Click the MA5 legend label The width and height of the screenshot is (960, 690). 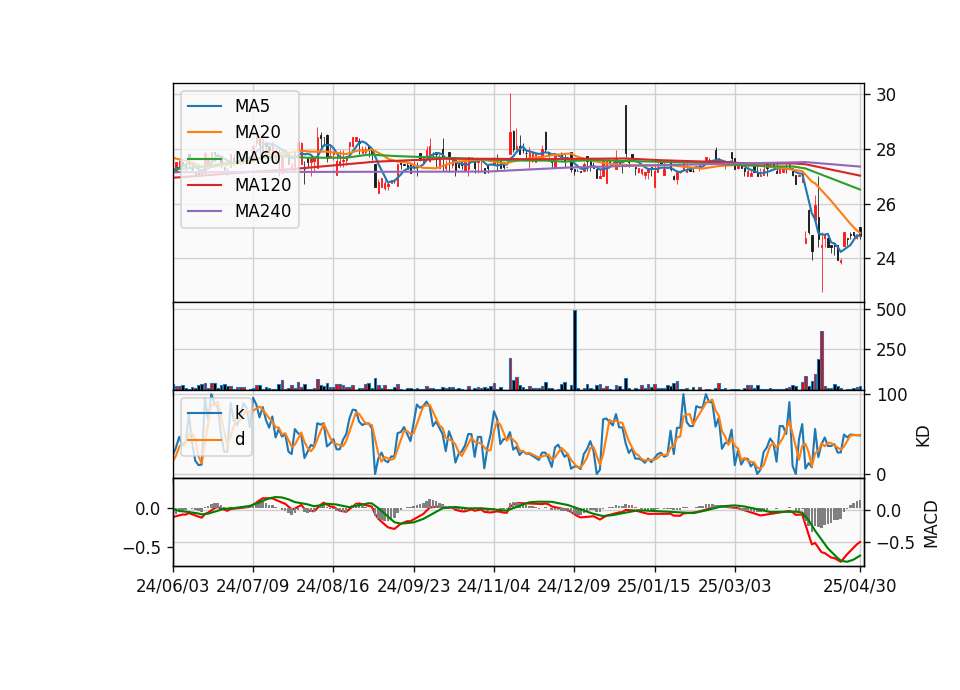click(252, 106)
